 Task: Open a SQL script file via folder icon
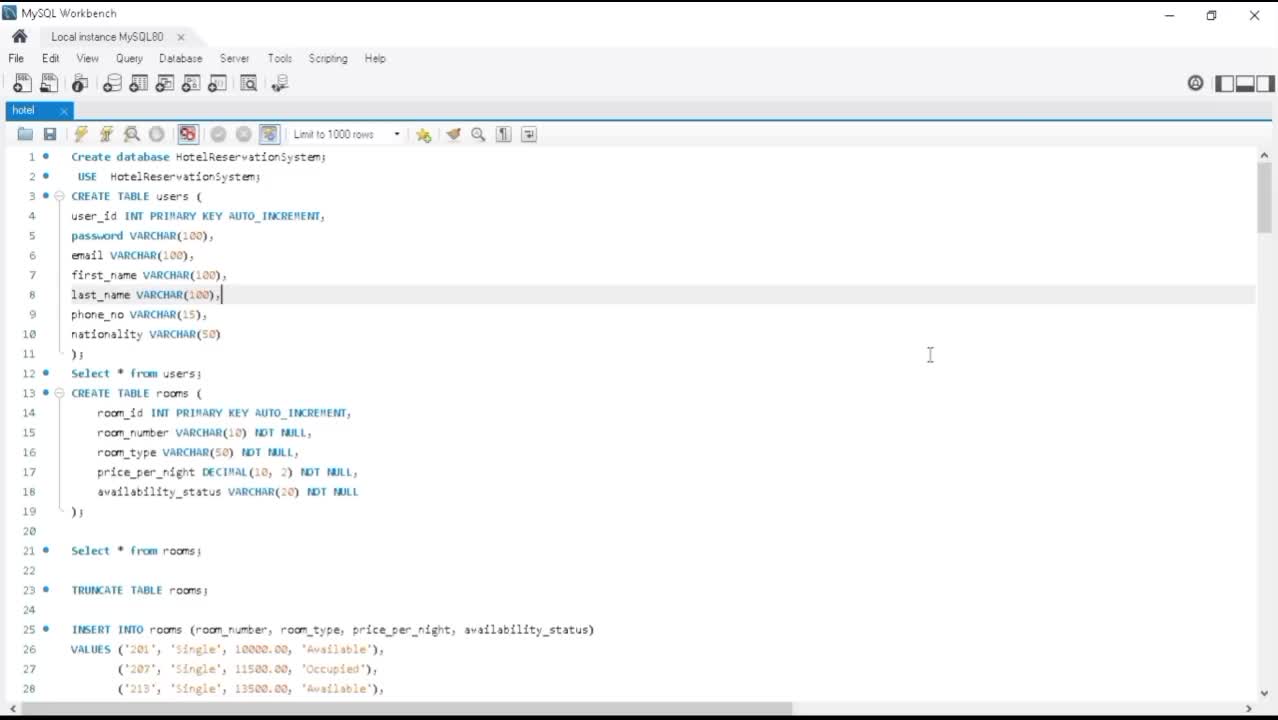(x=25, y=134)
